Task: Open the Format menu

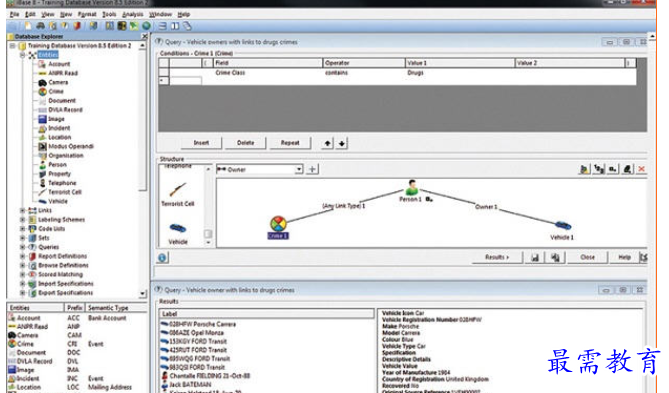Action: click(x=87, y=14)
